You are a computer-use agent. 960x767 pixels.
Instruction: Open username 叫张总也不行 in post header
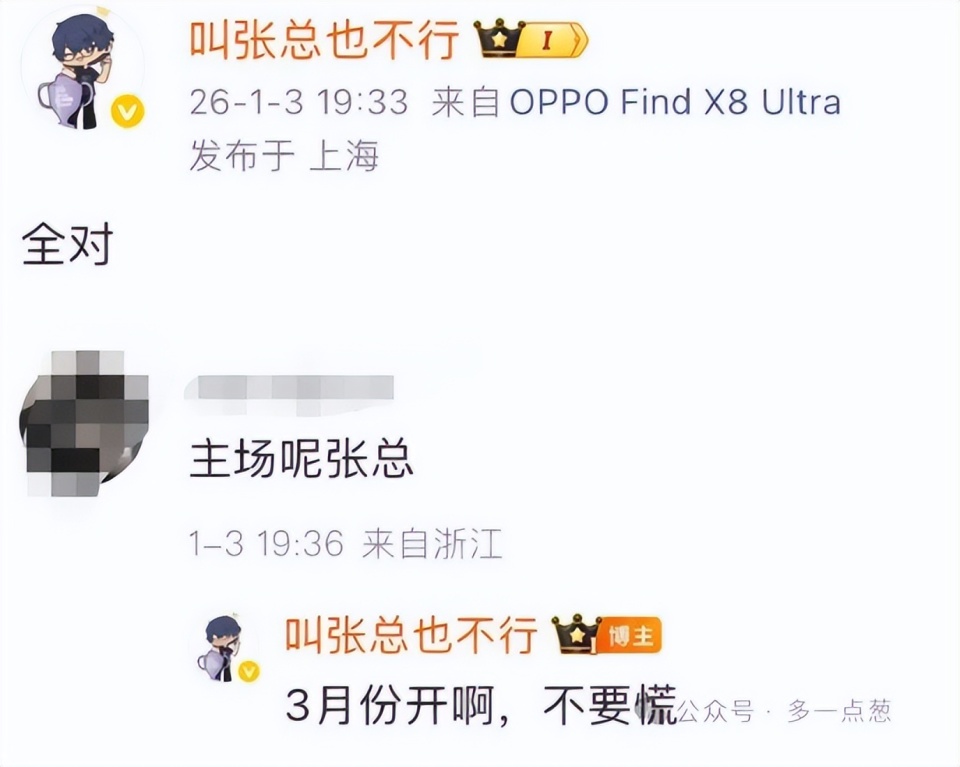(325, 40)
